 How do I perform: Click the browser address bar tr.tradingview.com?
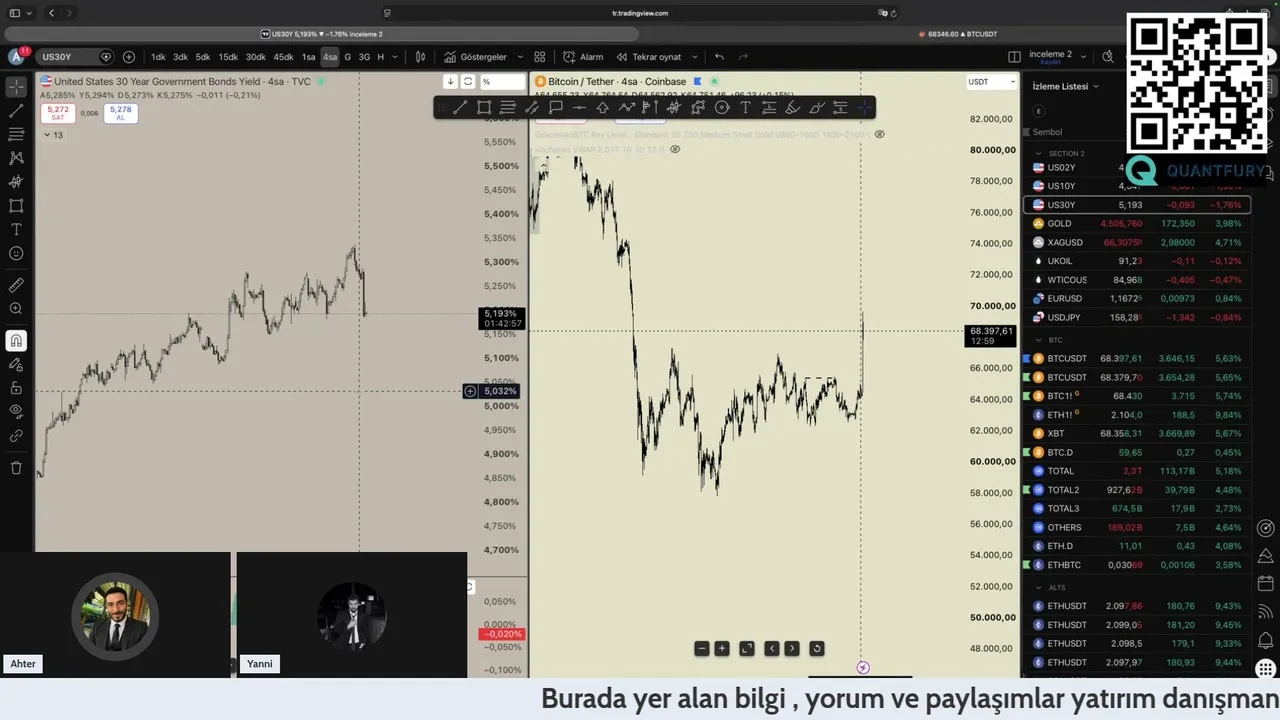pos(640,13)
